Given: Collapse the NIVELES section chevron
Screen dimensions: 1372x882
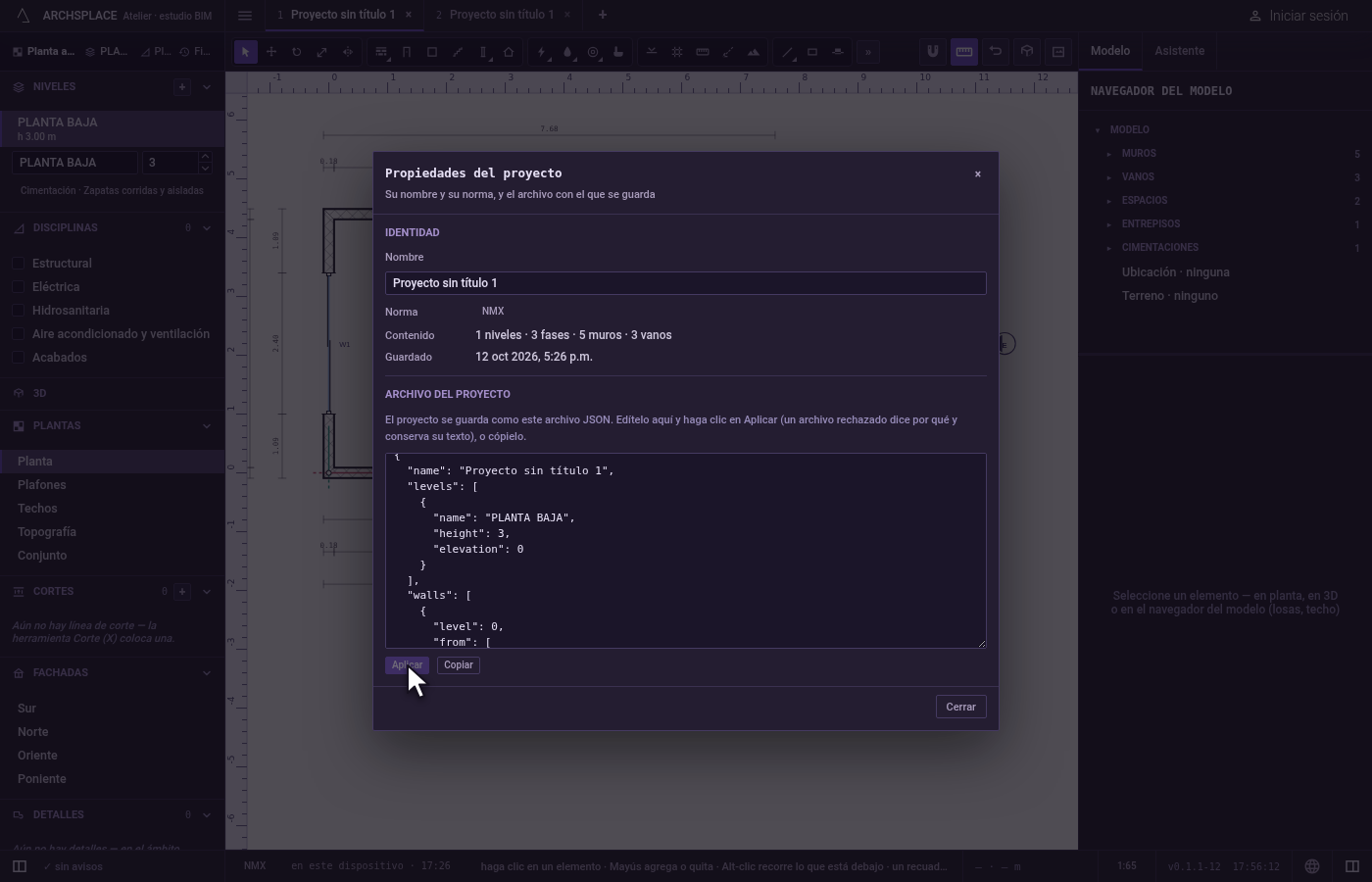Looking at the screenshot, I should [207, 87].
